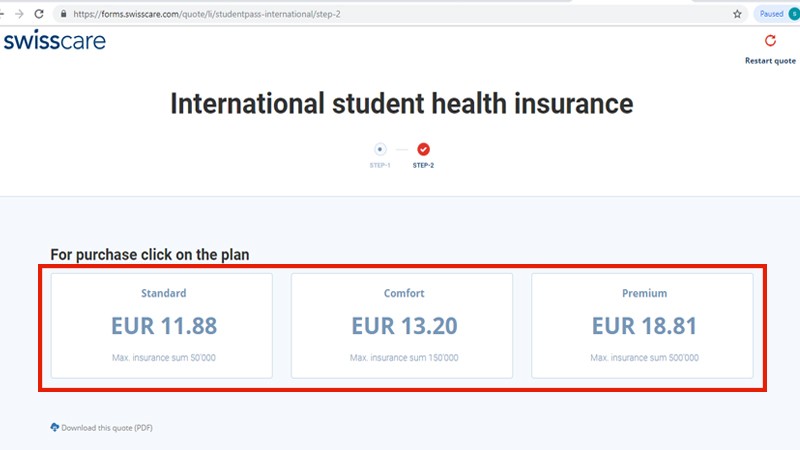Click the cloud download icon
The image size is (800, 450).
(55, 427)
